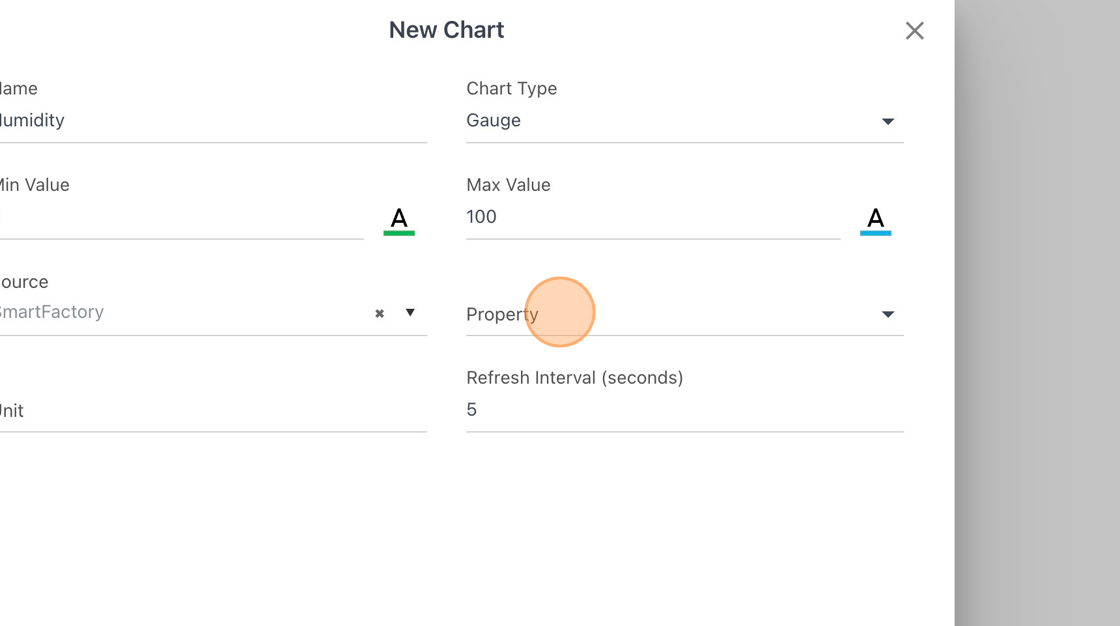This screenshot has width=1120, height=626.
Task: Click the SmartFactory source text
Action: click(52, 312)
